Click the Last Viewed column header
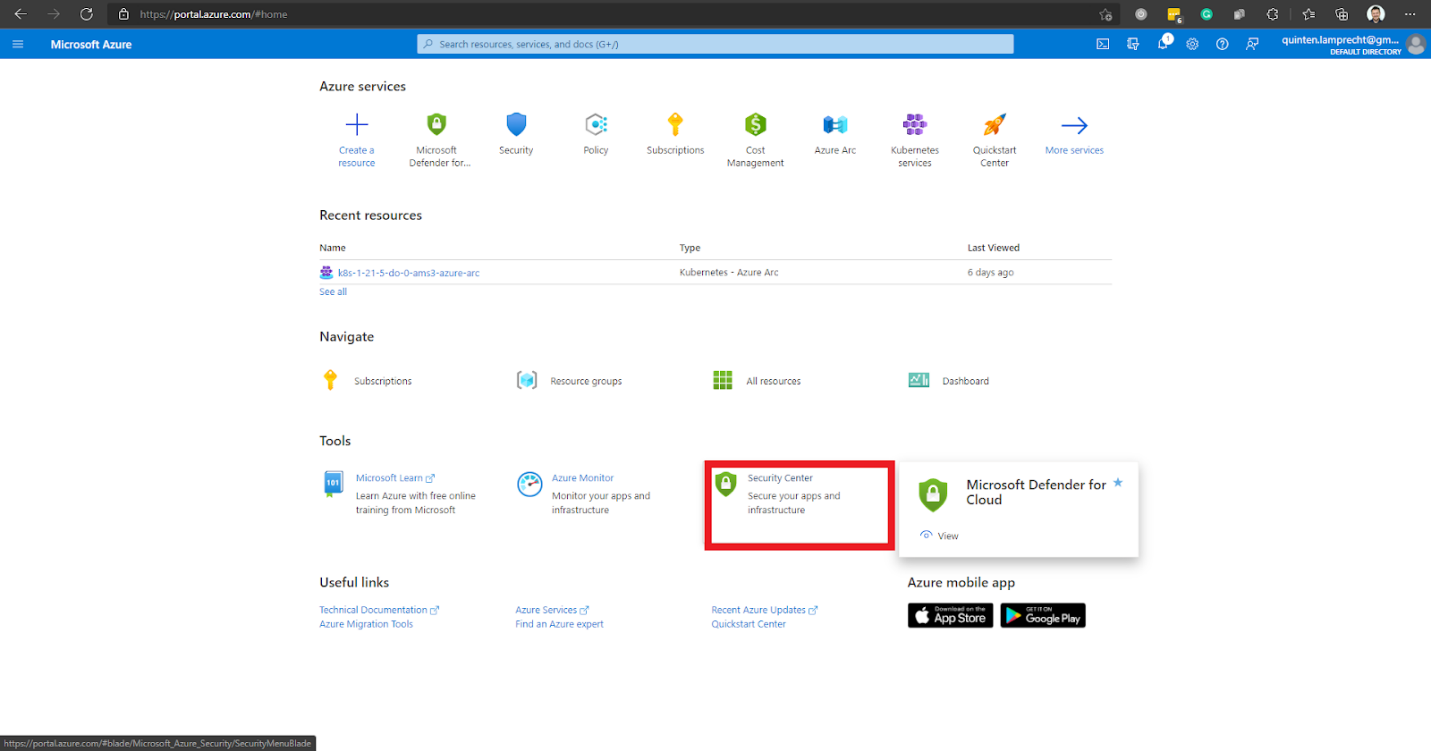 tap(993, 248)
